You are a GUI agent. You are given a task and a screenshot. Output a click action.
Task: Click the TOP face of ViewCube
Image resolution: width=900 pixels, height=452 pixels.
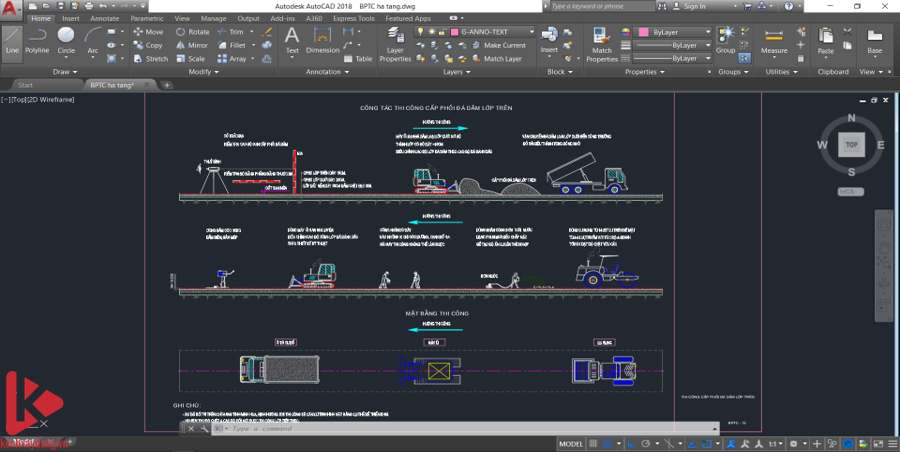(x=851, y=144)
